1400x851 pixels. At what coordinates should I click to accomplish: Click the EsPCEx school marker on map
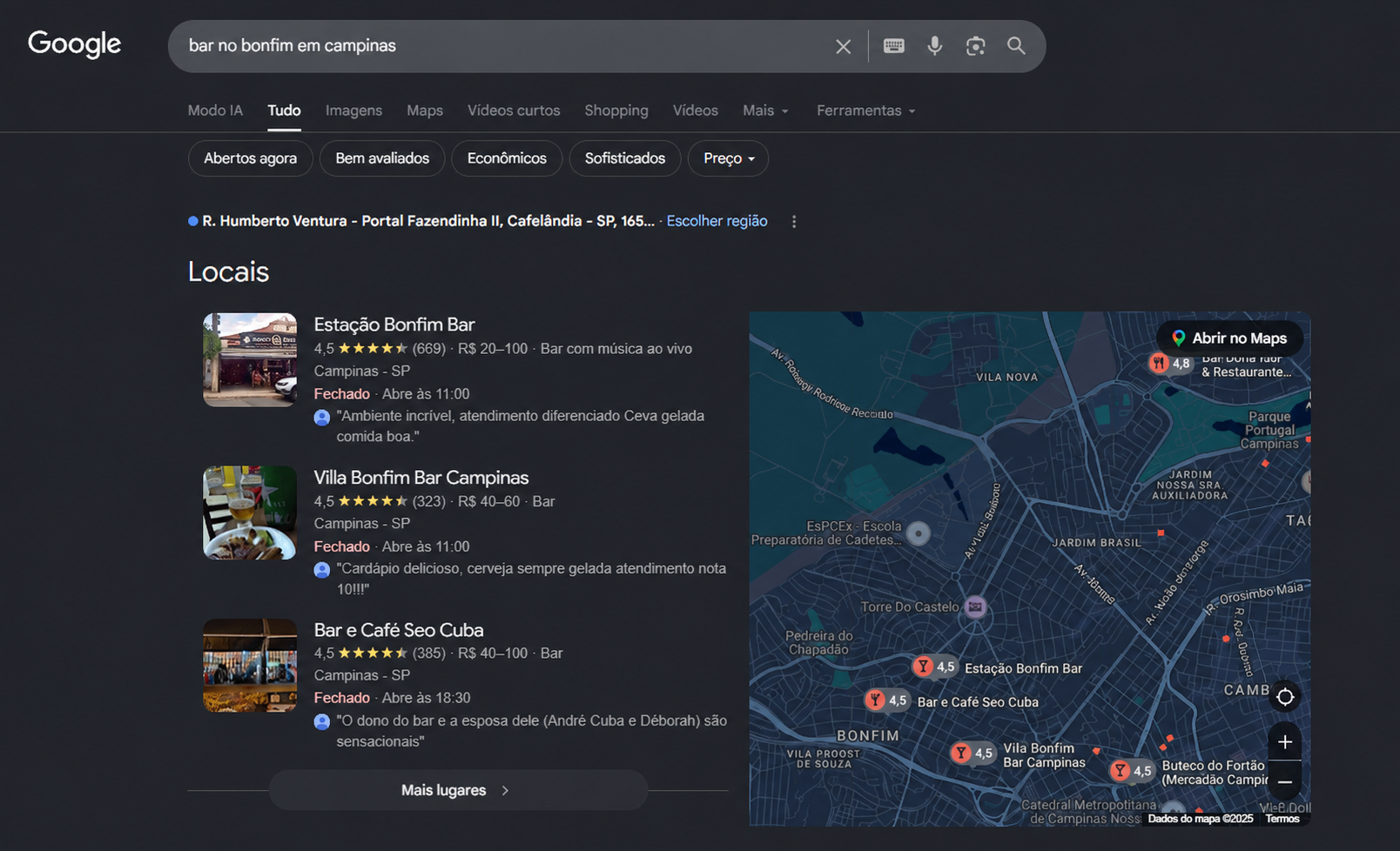[918, 533]
